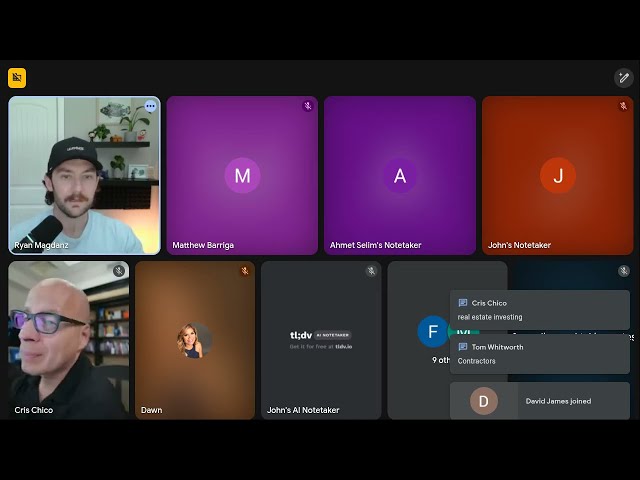The image size is (640, 480).
Task: Click the chat icon beside Cris Chico's message
Action: [x=463, y=303]
